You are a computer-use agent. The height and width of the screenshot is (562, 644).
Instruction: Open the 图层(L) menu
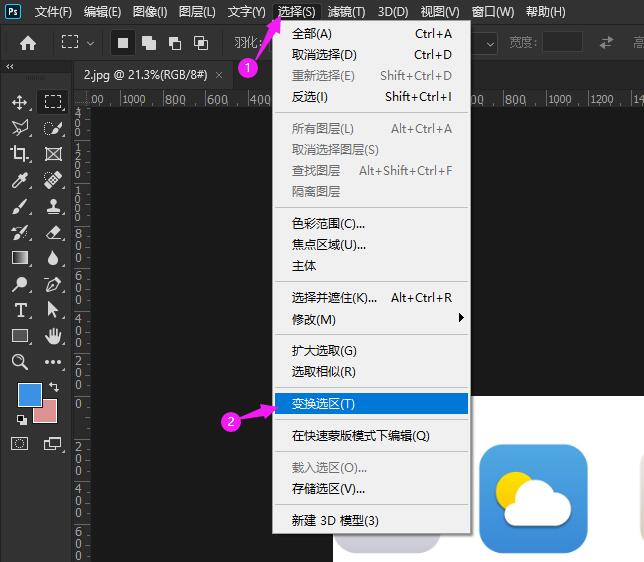pos(197,12)
